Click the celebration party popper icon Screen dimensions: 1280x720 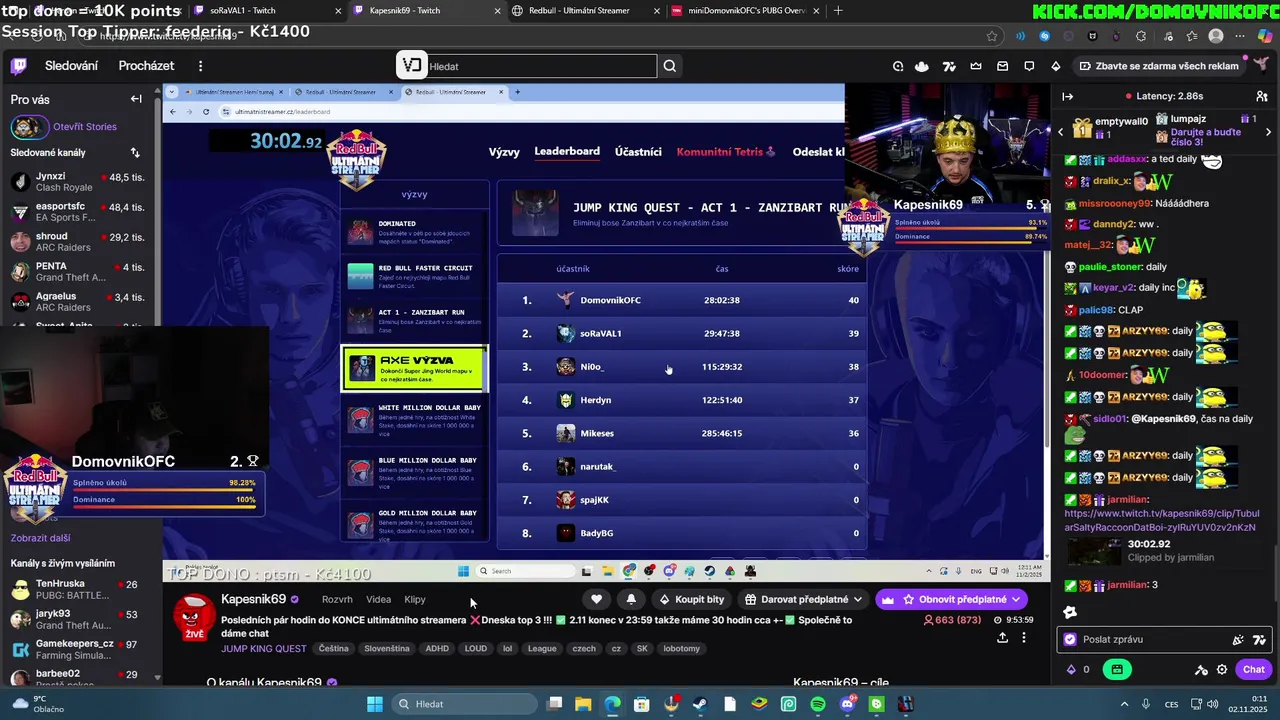[1238, 639]
